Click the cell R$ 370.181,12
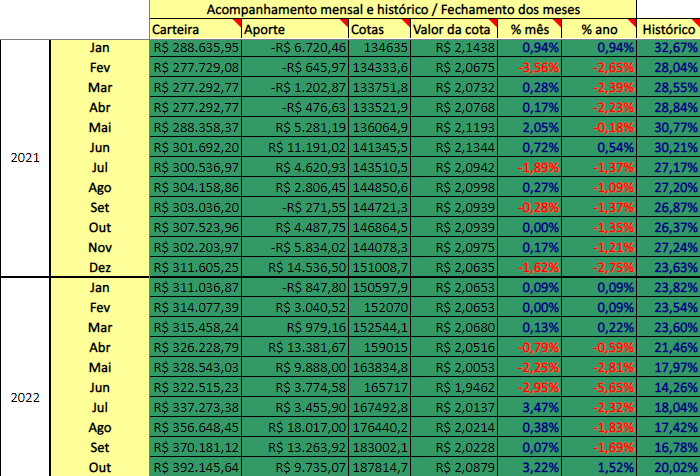The height and width of the screenshot is (476, 700). [x=196, y=447]
